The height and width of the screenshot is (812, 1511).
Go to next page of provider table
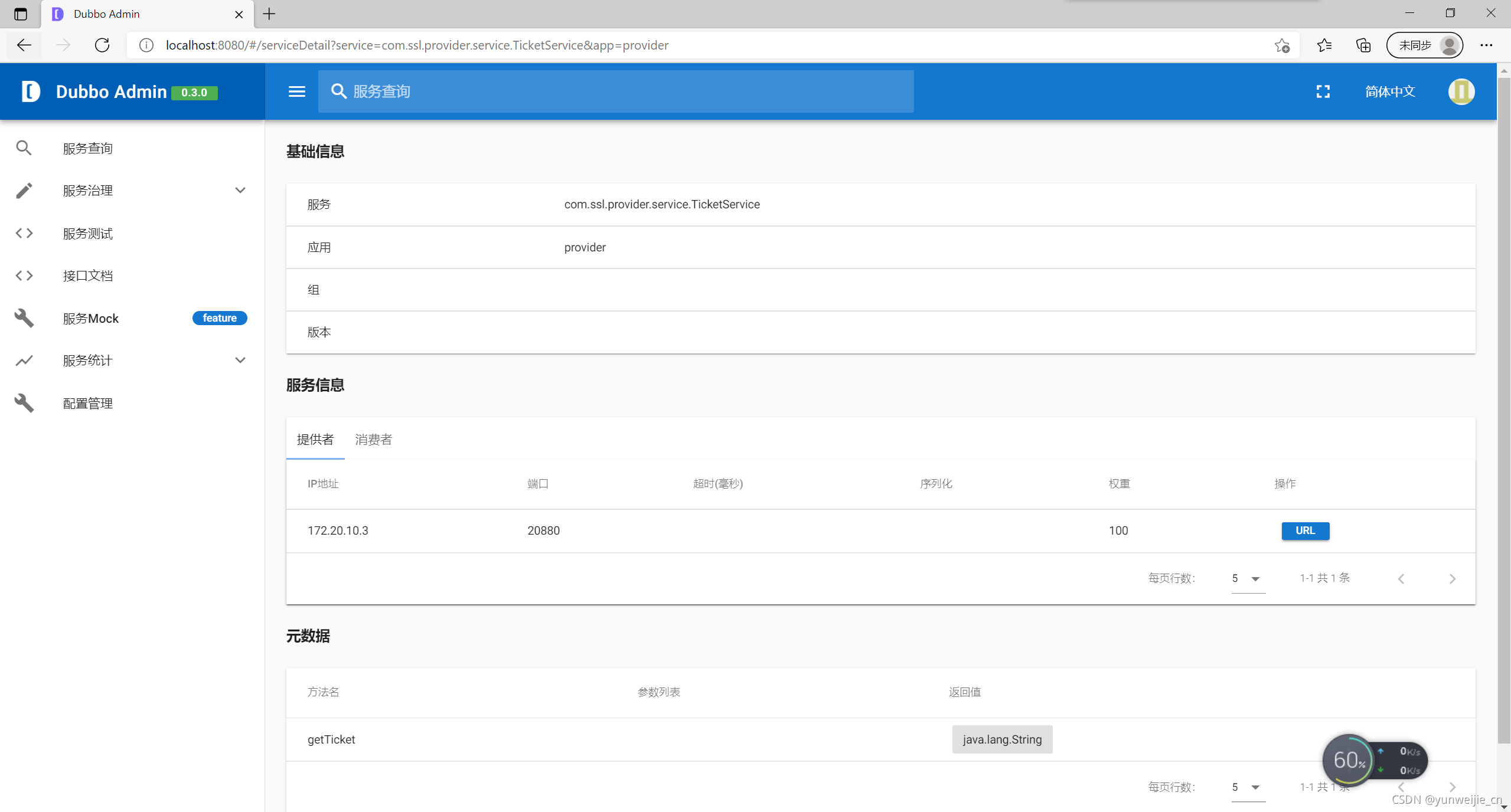(x=1452, y=579)
